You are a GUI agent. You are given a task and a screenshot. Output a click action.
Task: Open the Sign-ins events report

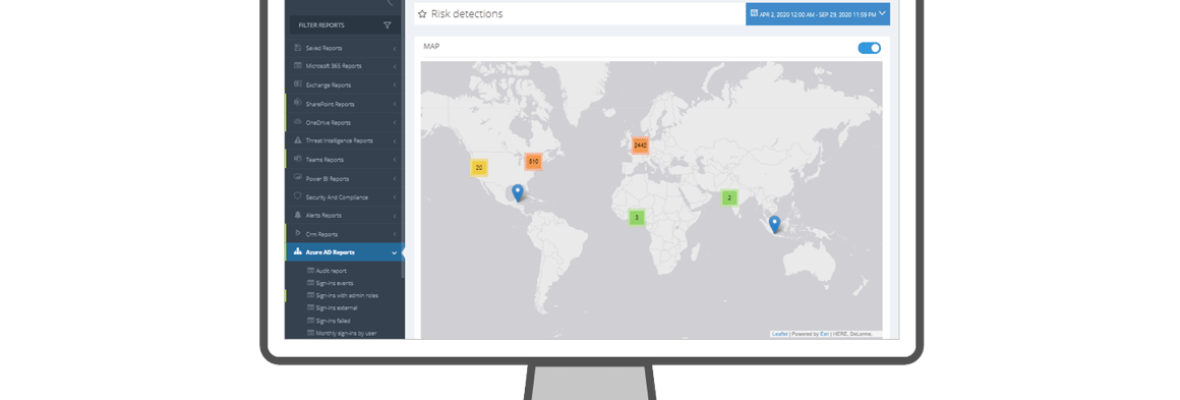coord(334,283)
